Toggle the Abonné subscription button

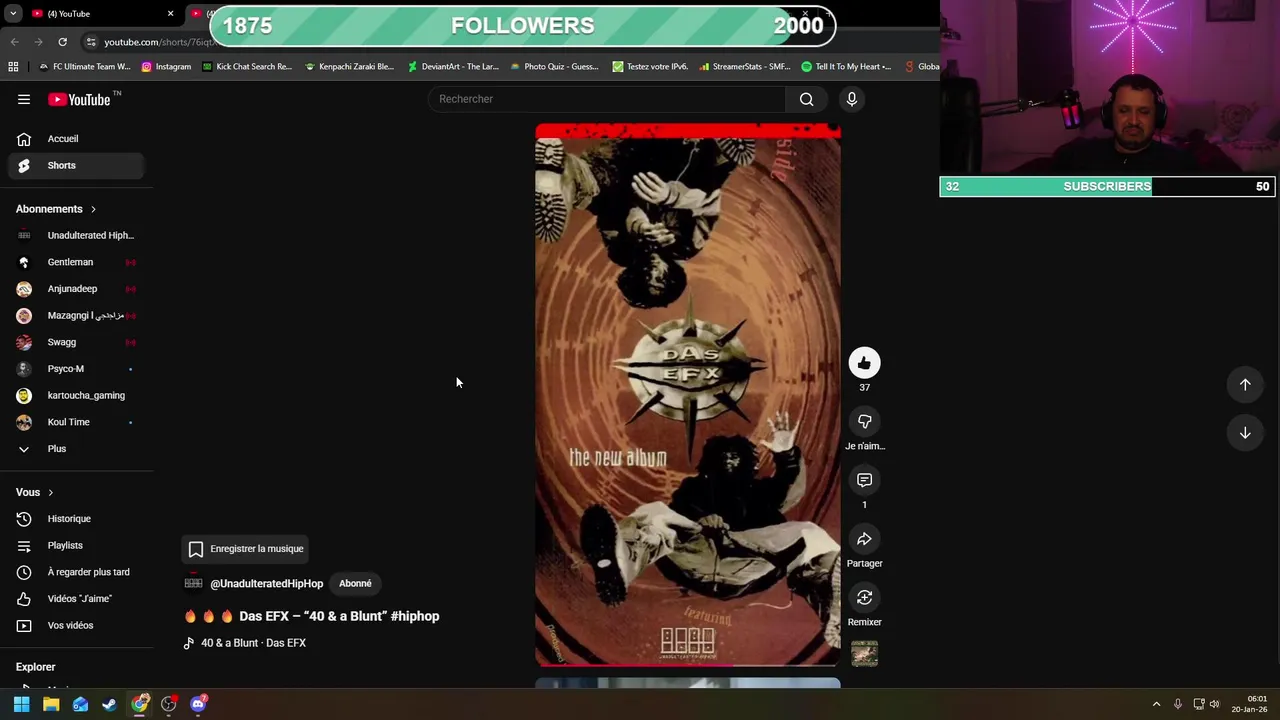tap(355, 584)
